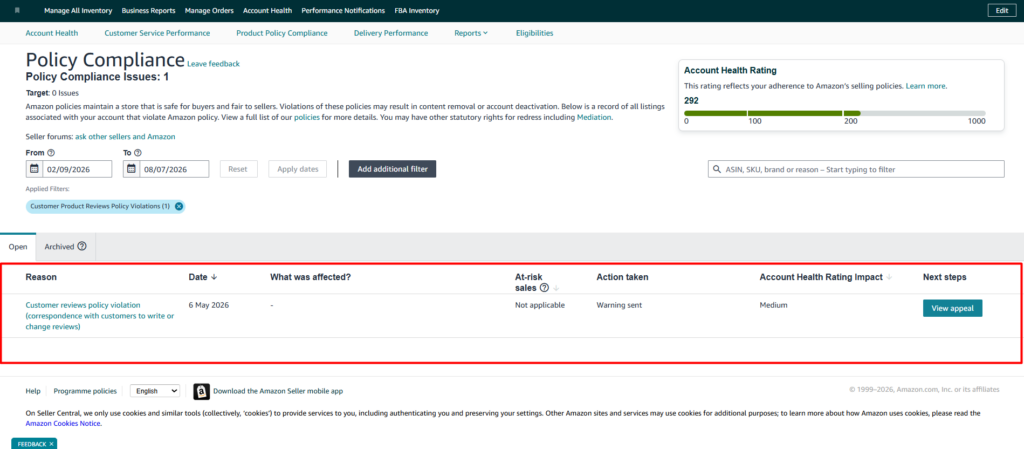Open the English language selector
This screenshot has width=1024, height=449.
point(155,390)
